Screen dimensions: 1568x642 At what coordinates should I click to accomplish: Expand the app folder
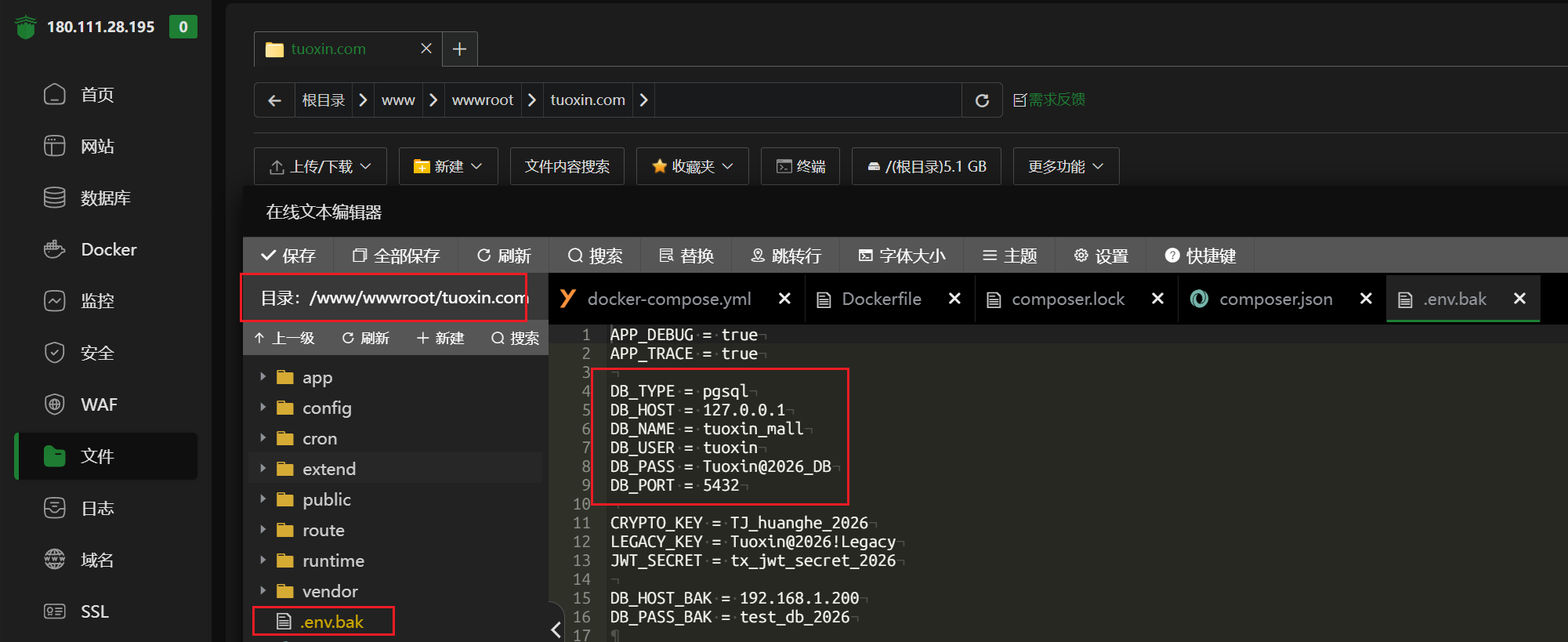(263, 377)
